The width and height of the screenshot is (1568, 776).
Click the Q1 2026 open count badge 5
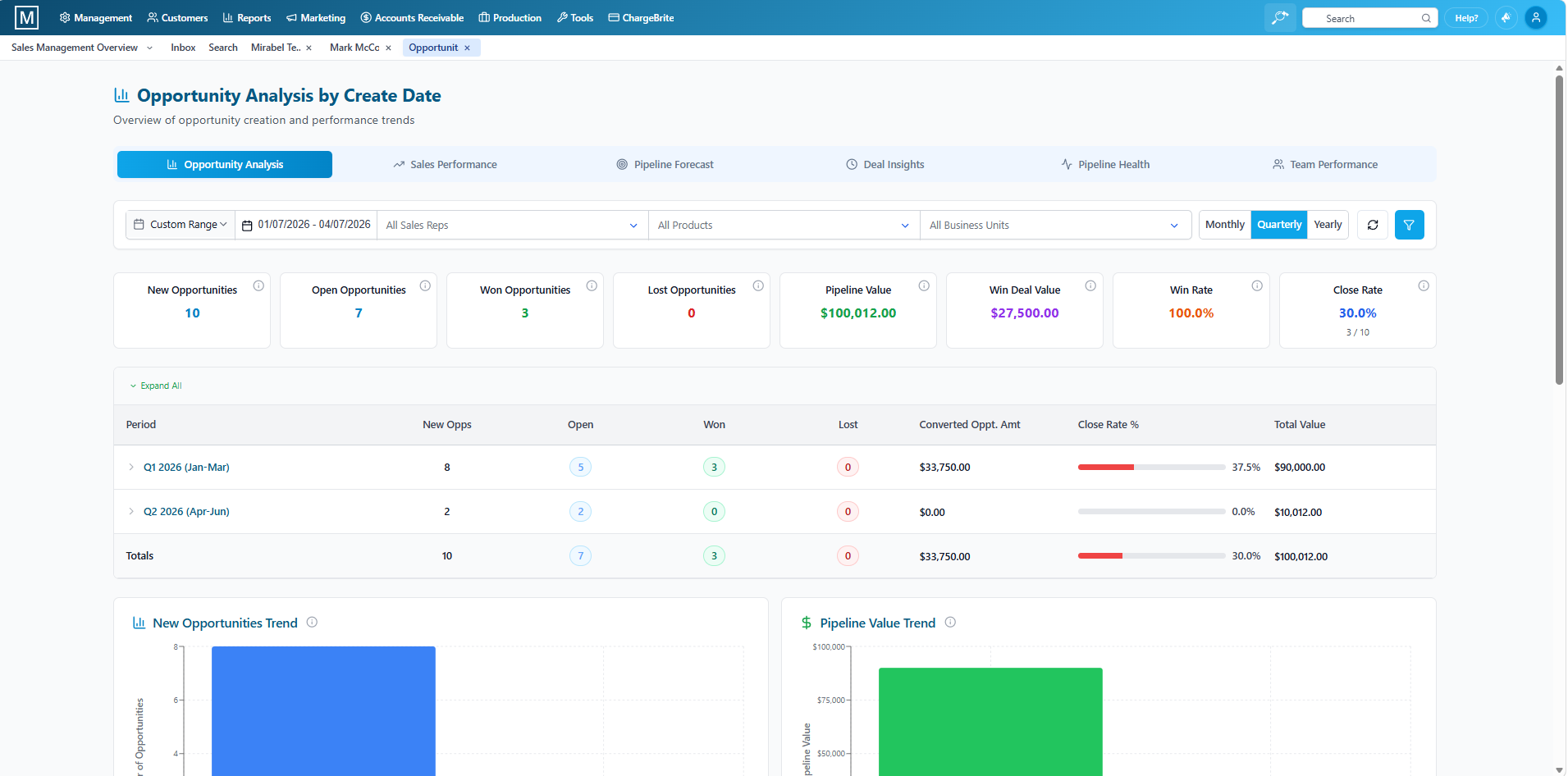click(x=580, y=467)
